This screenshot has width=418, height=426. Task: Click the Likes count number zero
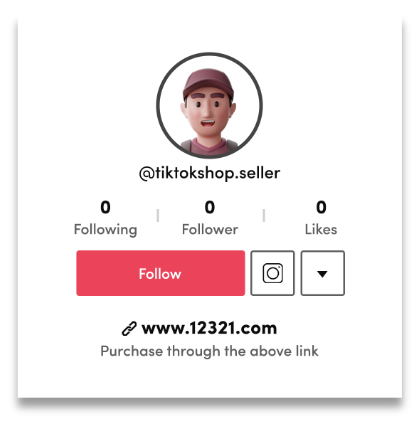[x=321, y=207]
